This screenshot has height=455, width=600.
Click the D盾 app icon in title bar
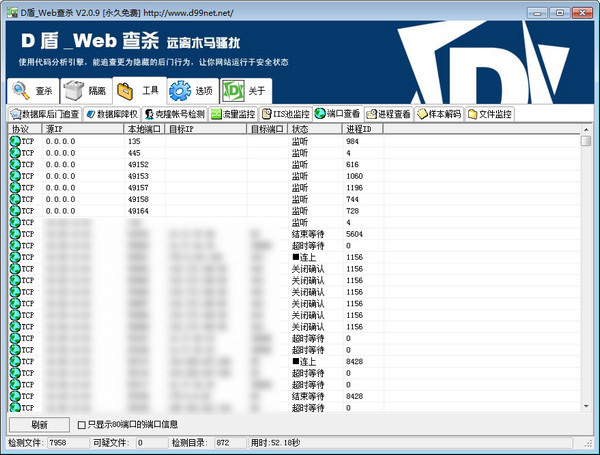13,13
